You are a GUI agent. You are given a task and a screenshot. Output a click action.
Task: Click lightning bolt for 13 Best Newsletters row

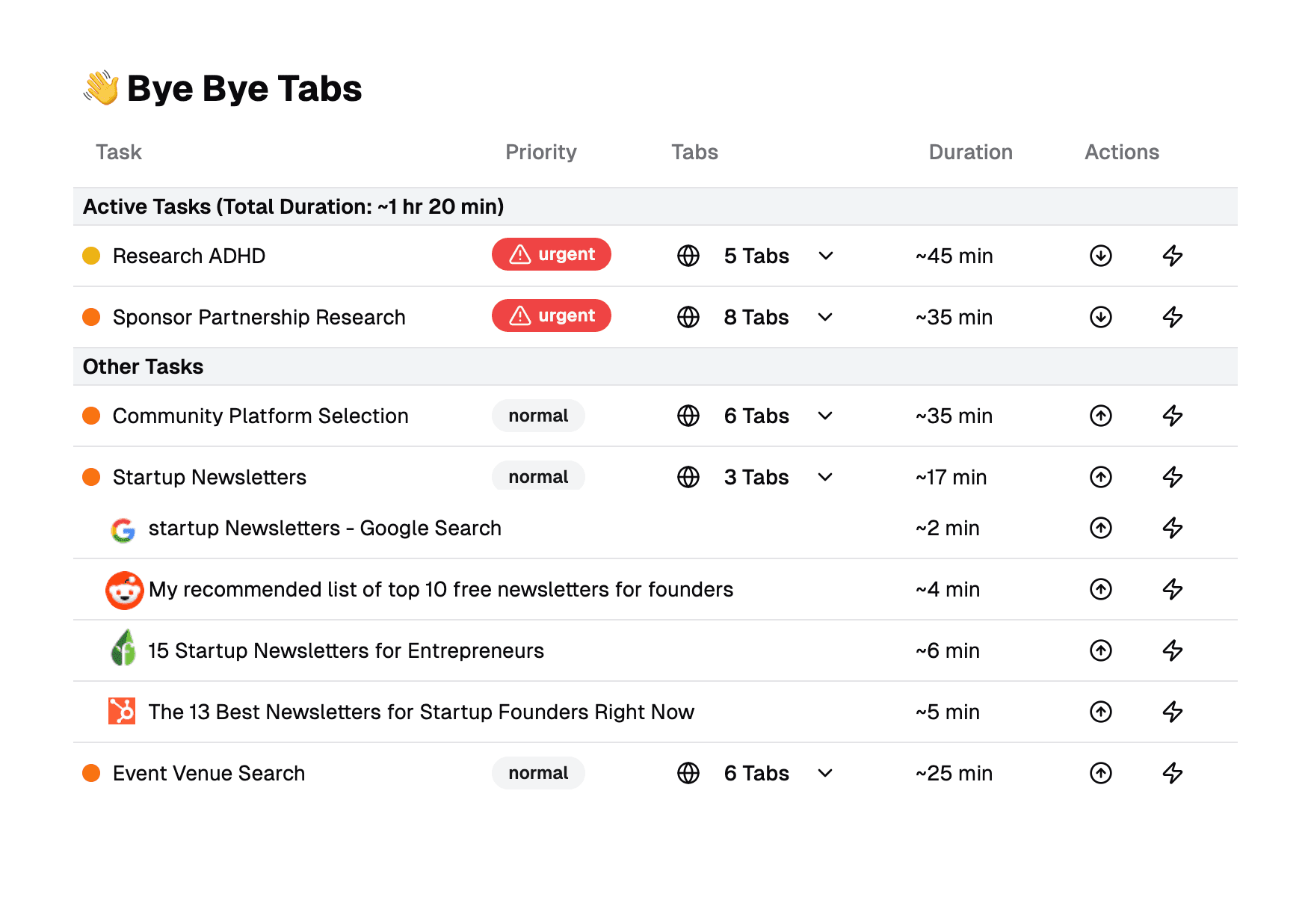pos(1172,712)
